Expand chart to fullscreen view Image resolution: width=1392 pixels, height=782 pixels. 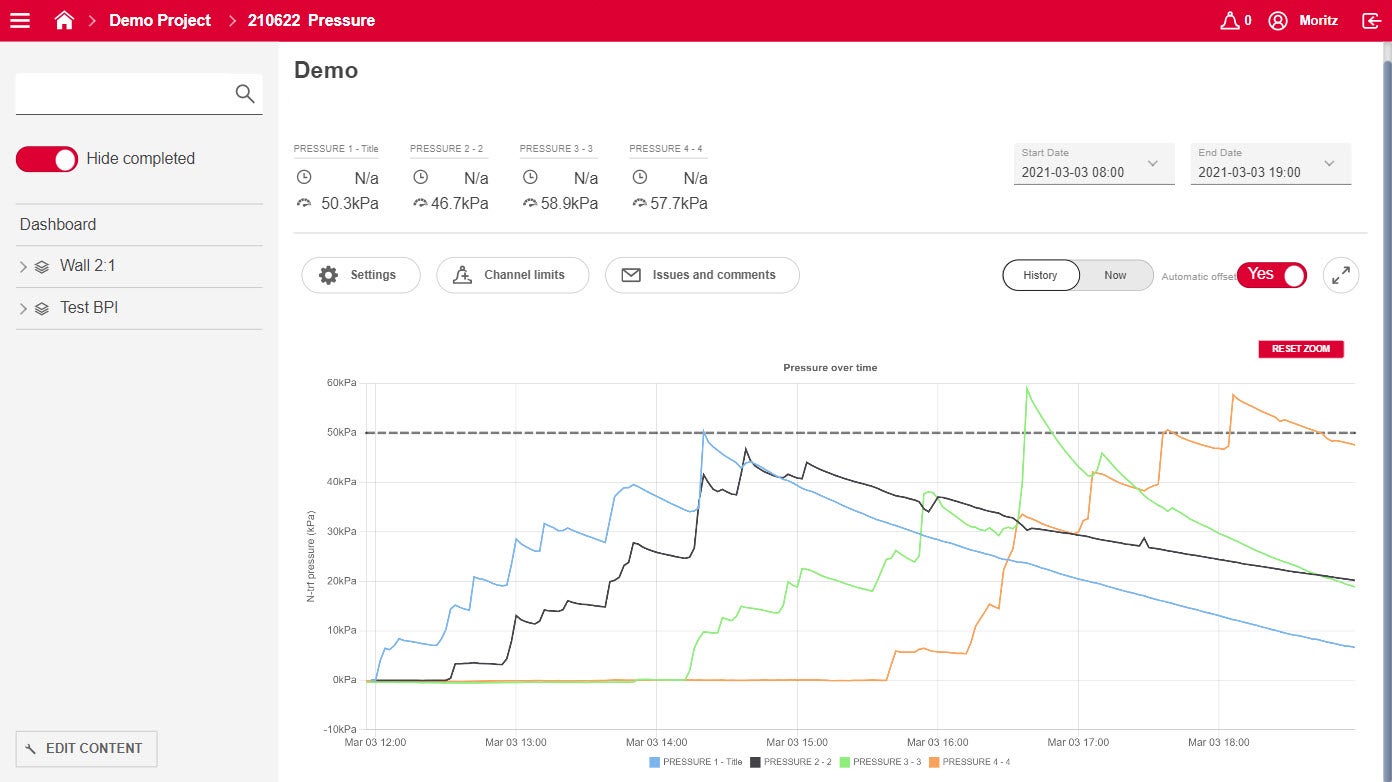pos(1340,275)
